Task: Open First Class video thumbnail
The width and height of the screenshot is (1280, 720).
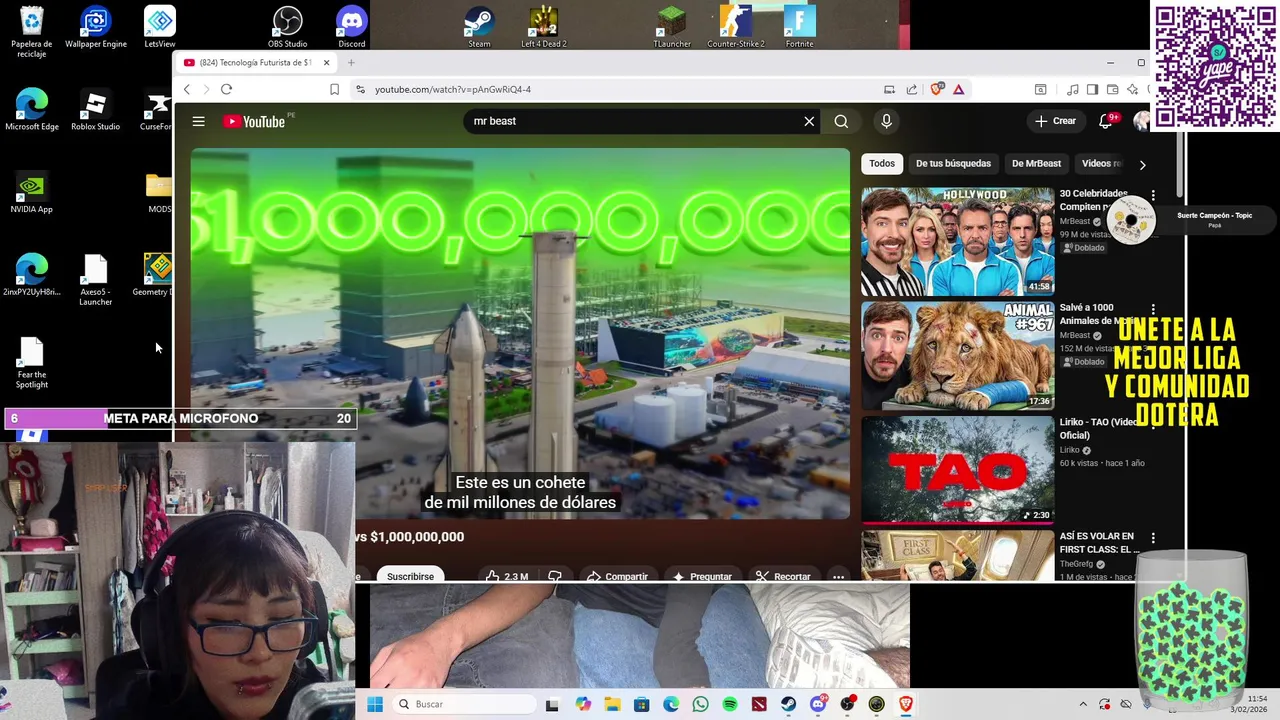Action: (958, 556)
